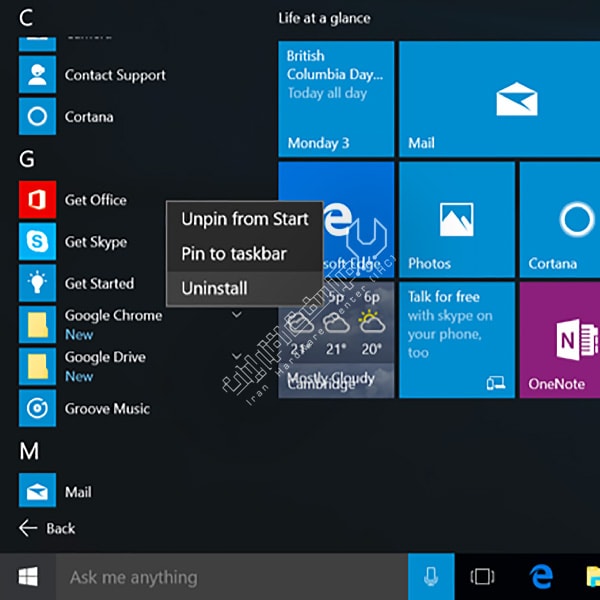Click the Google Chrome label

tap(113, 316)
